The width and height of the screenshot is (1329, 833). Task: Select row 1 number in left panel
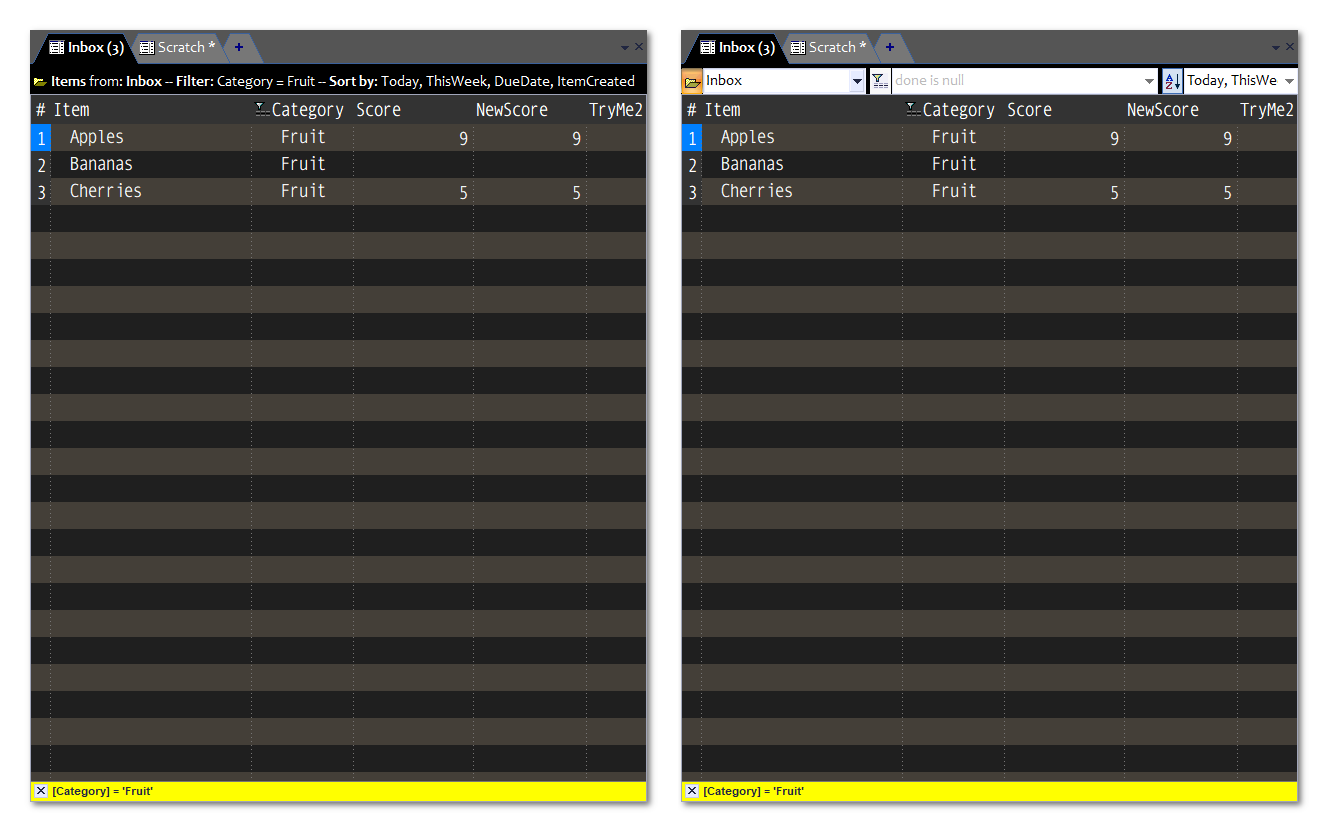click(x=41, y=138)
